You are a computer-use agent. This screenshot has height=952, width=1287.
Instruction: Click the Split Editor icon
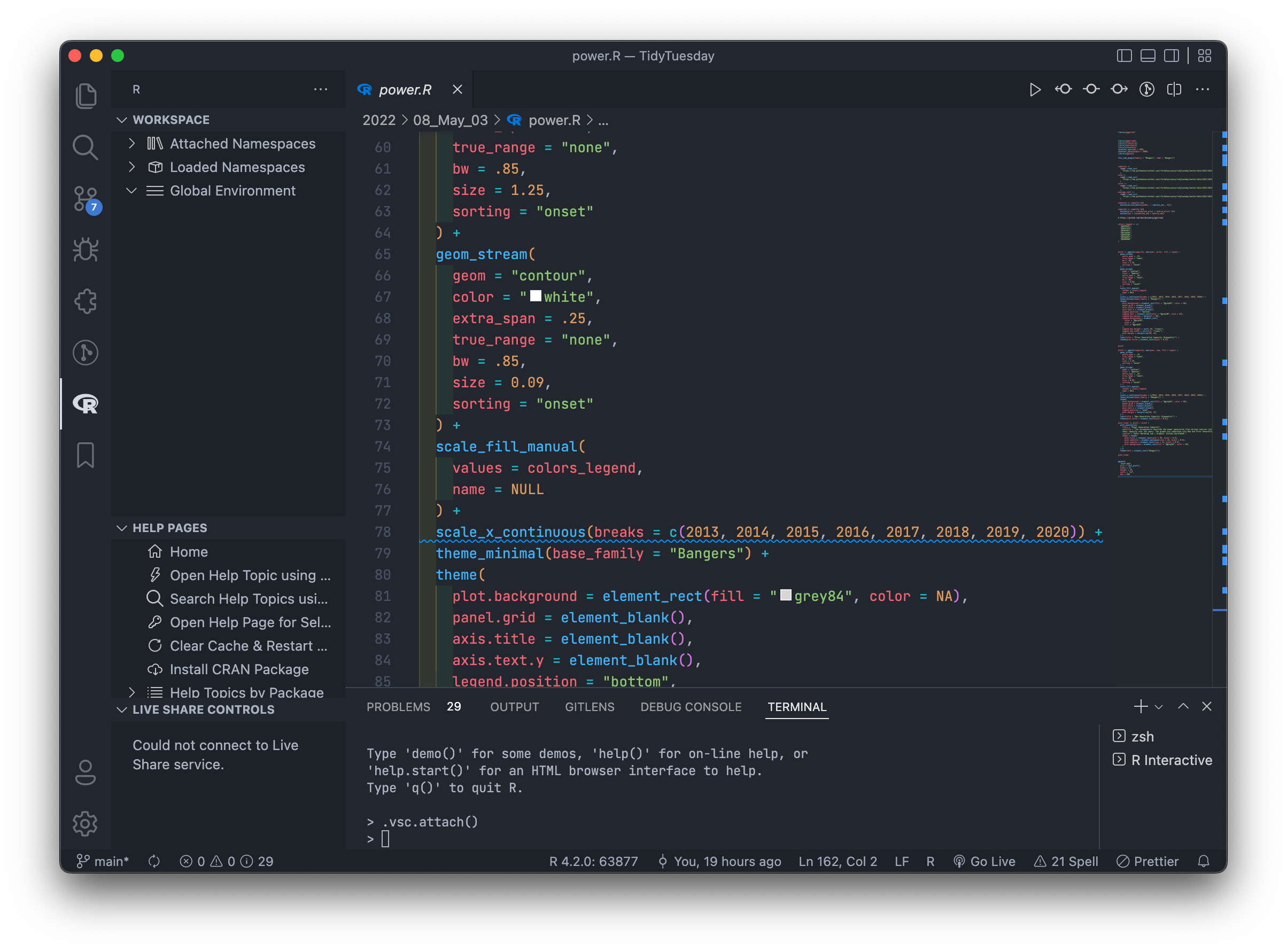point(1174,89)
